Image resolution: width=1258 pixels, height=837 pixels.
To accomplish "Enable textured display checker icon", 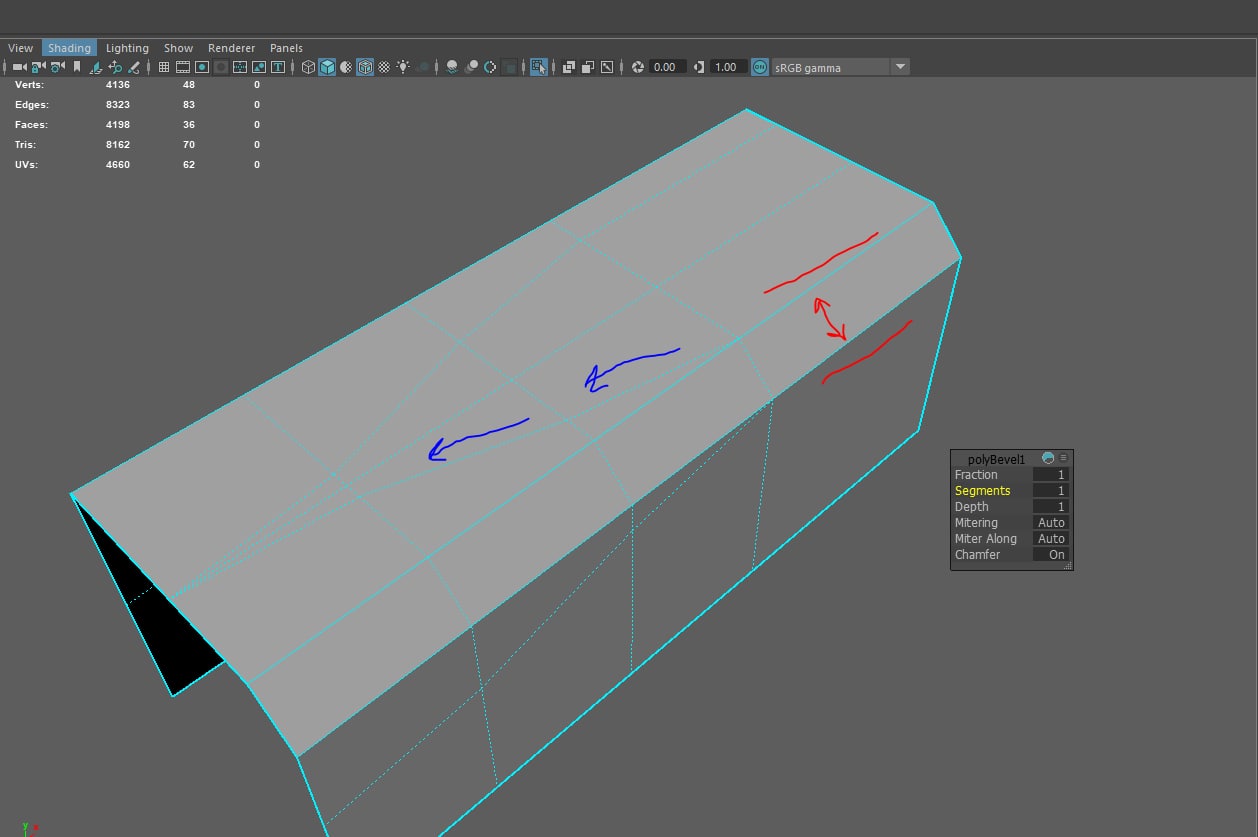I will tap(384, 67).
